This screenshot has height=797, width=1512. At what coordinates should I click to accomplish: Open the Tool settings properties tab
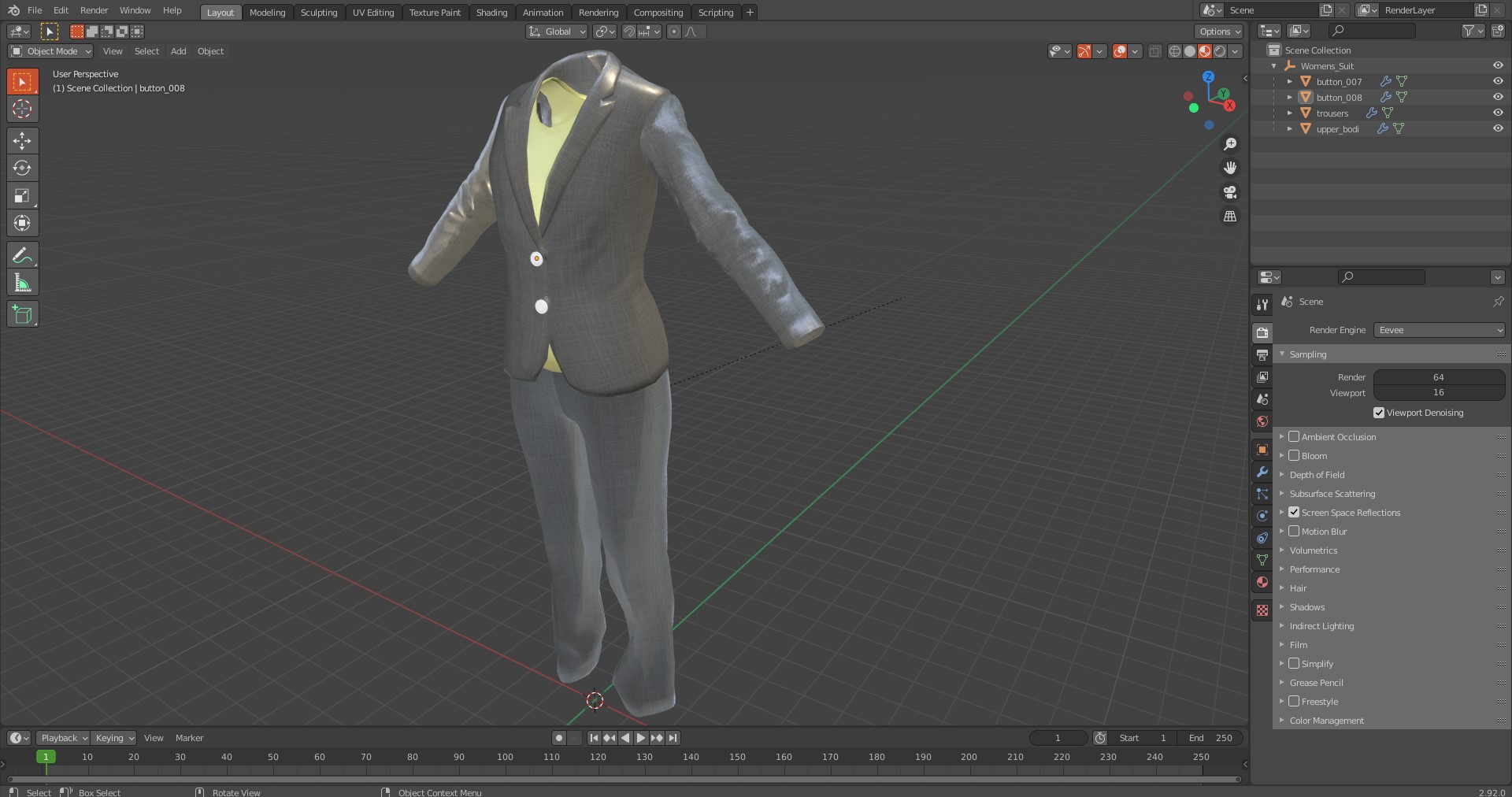[1262, 305]
